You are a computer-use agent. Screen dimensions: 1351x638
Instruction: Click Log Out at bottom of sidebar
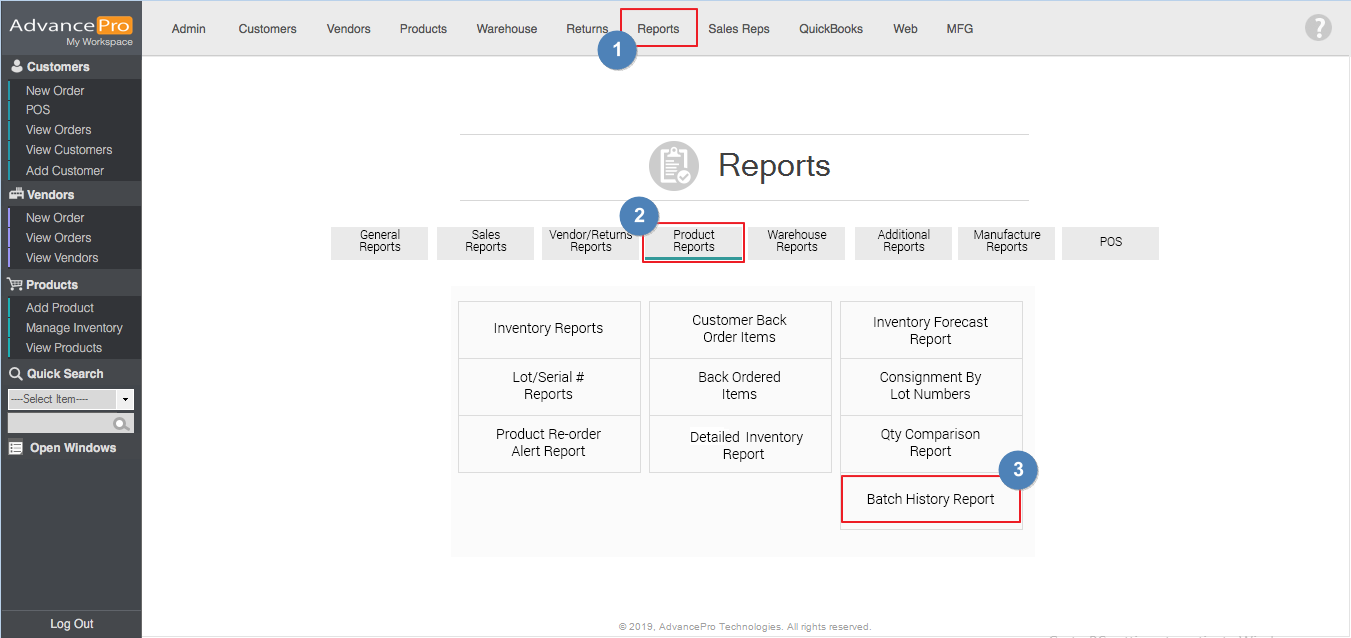point(71,624)
